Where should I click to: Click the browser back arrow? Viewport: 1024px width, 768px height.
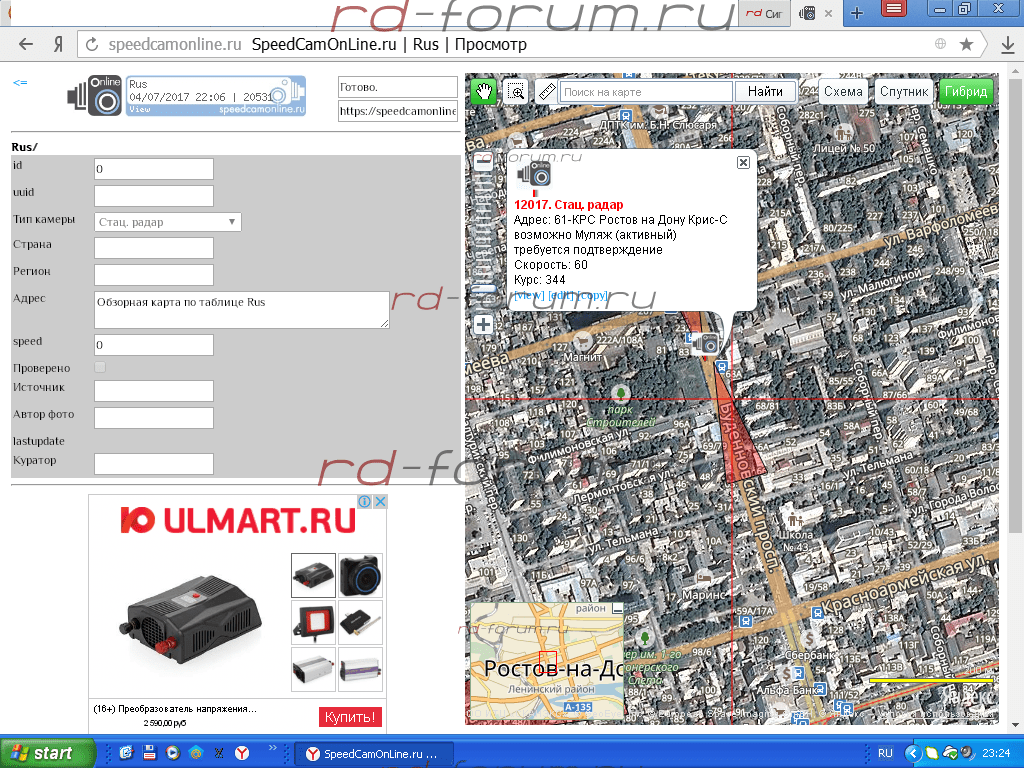(x=26, y=45)
